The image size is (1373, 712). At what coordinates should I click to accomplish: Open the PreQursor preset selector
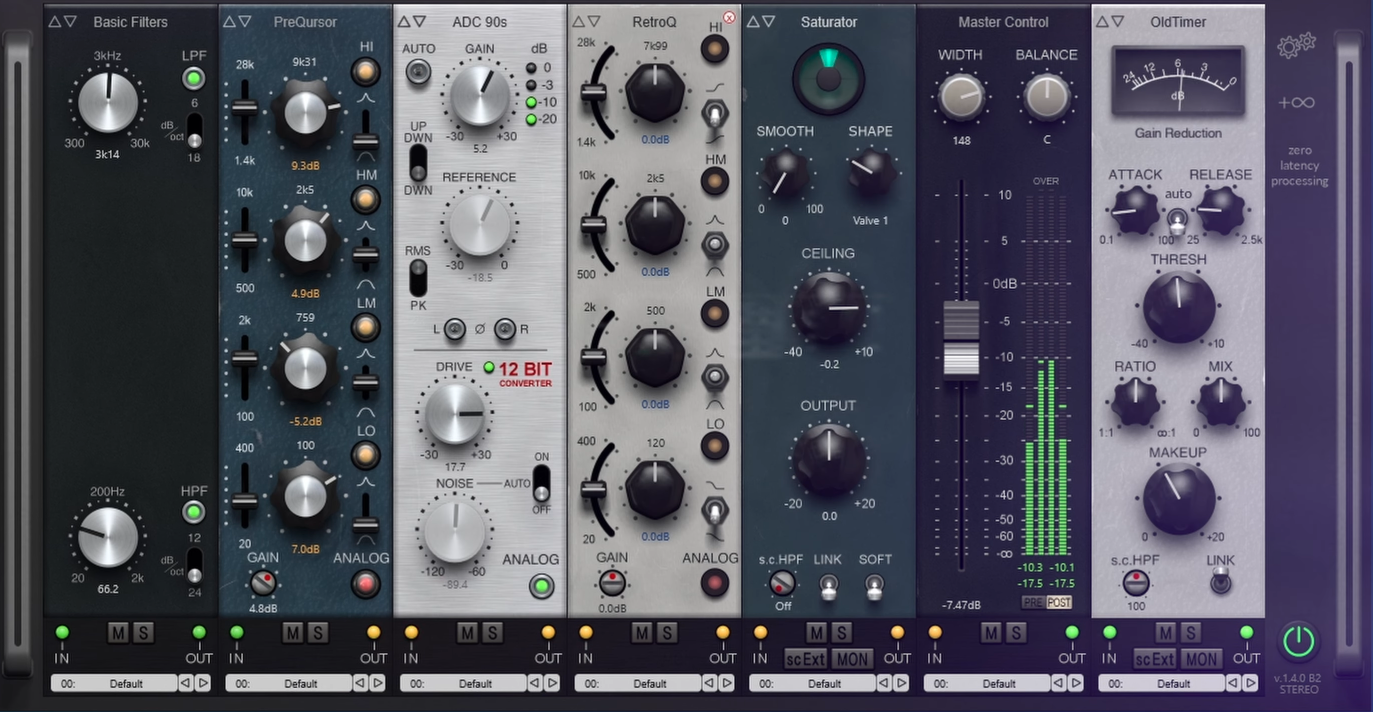[288, 684]
